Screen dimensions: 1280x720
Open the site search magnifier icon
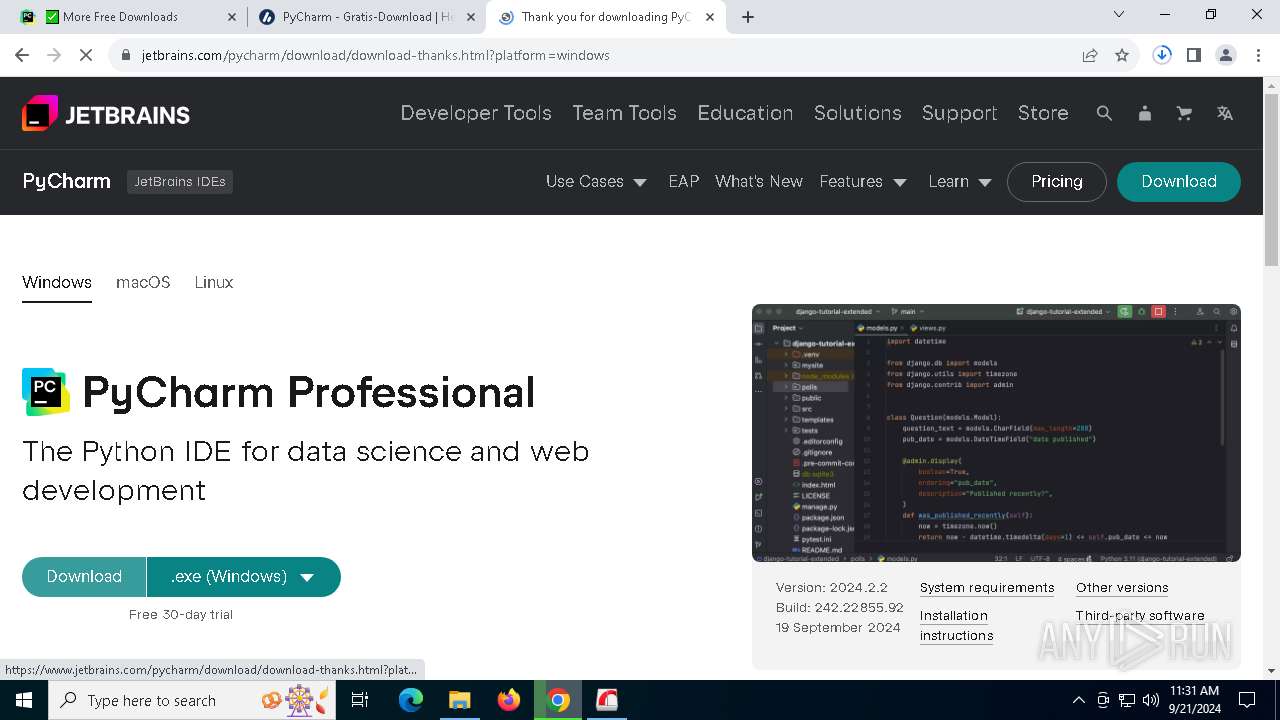1104,113
